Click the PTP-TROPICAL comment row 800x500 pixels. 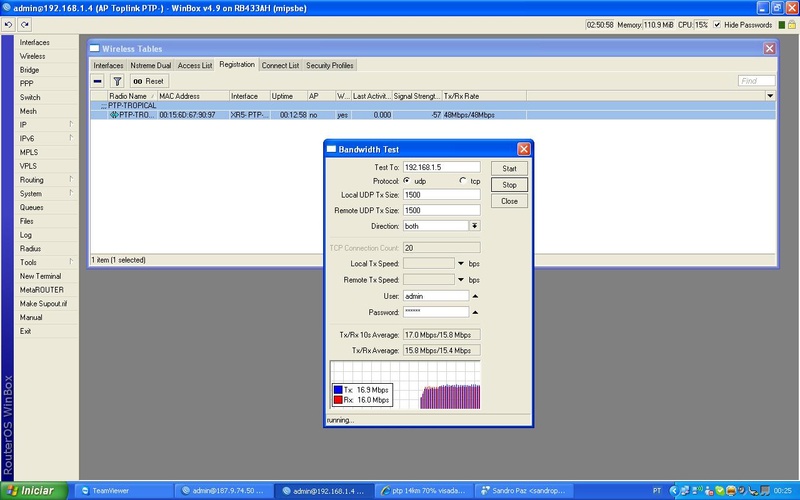click(433, 105)
